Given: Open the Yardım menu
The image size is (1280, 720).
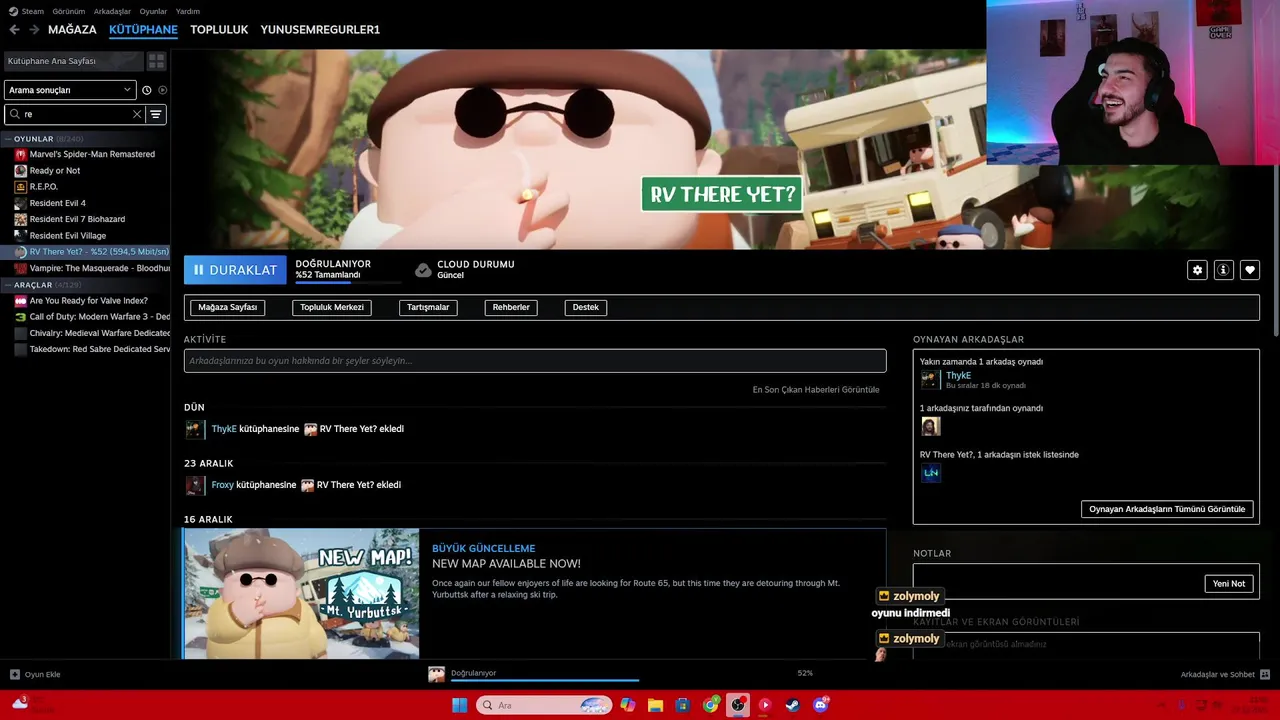Looking at the screenshot, I should pyautogui.click(x=188, y=11).
